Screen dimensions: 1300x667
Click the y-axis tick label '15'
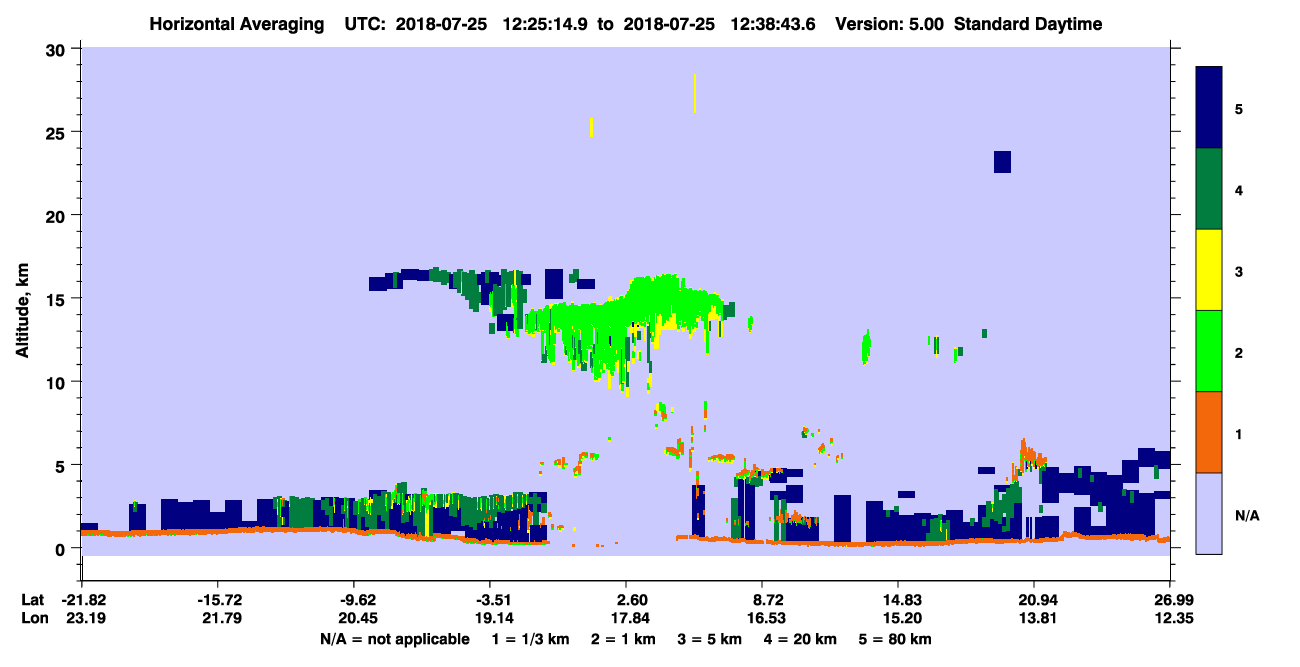[x=56, y=298]
